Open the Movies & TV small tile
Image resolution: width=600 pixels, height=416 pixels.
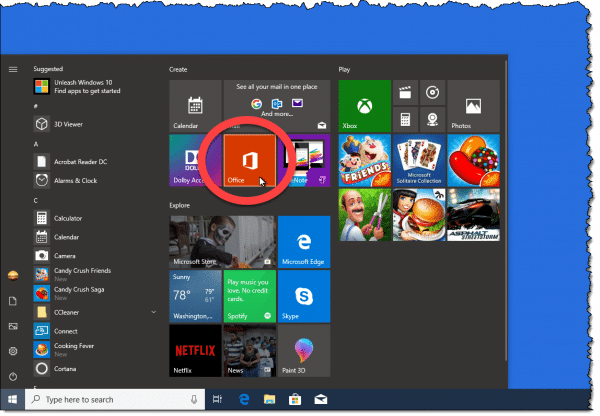[x=405, y=93]
